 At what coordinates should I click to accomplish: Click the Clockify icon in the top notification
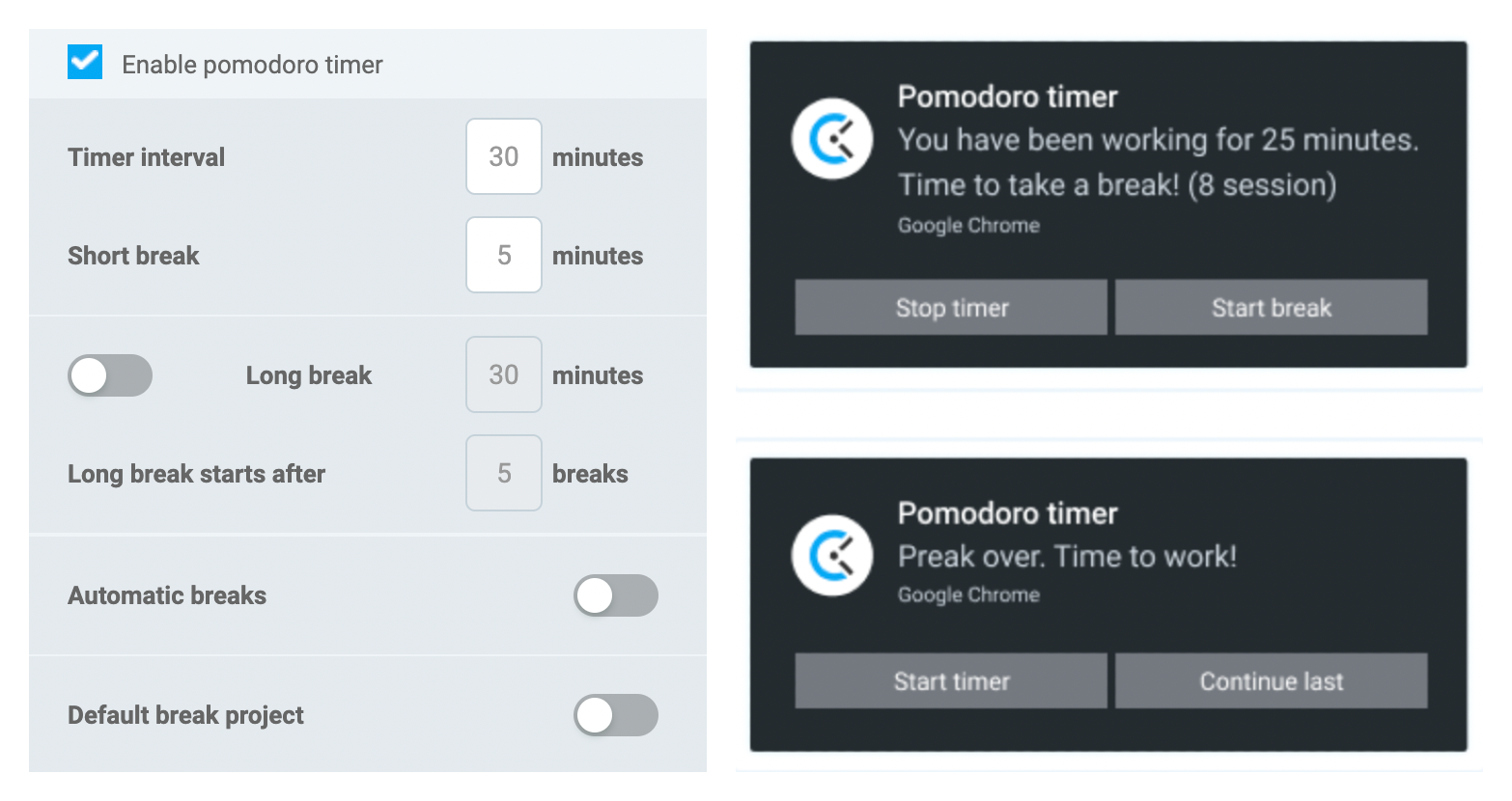tap(832, 139)
